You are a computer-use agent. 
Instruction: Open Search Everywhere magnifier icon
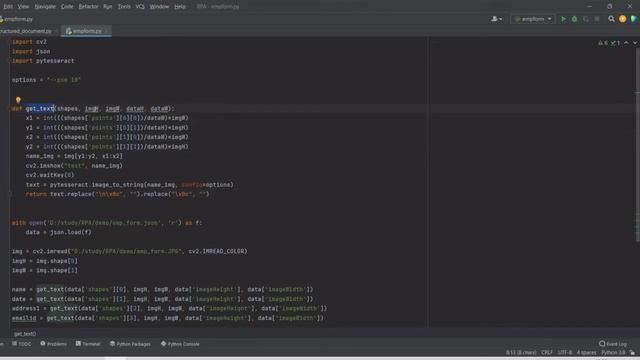(x=611, y=19)
